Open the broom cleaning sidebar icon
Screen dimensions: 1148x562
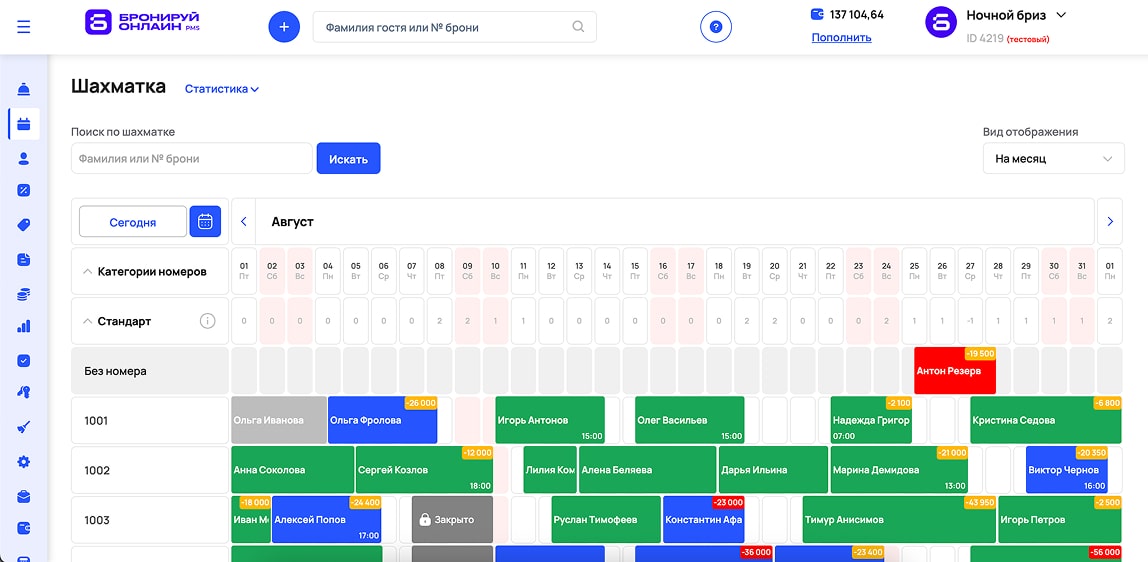point(23,427)
